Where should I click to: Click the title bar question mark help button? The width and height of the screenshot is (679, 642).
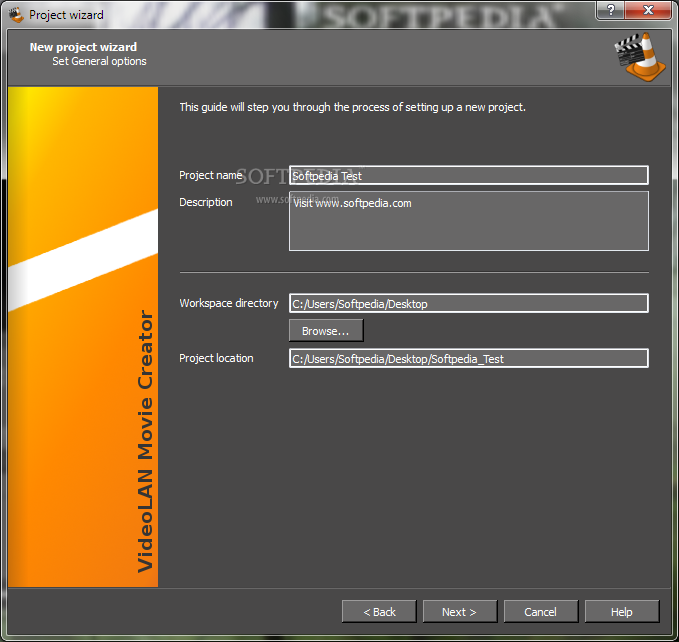[x=611, y=10]
